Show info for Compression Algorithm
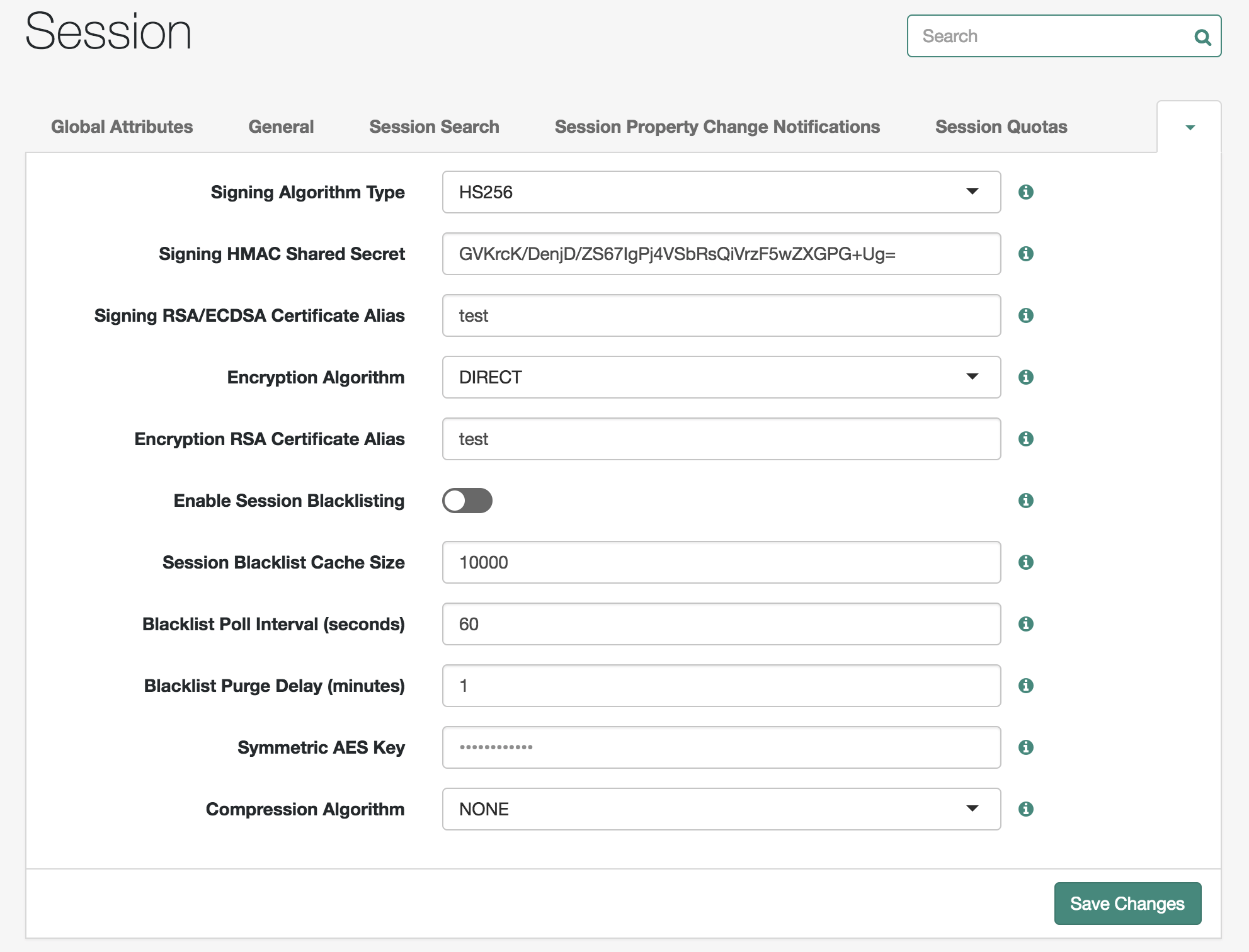1249x952 pixels. click(x=1026, y=809)
